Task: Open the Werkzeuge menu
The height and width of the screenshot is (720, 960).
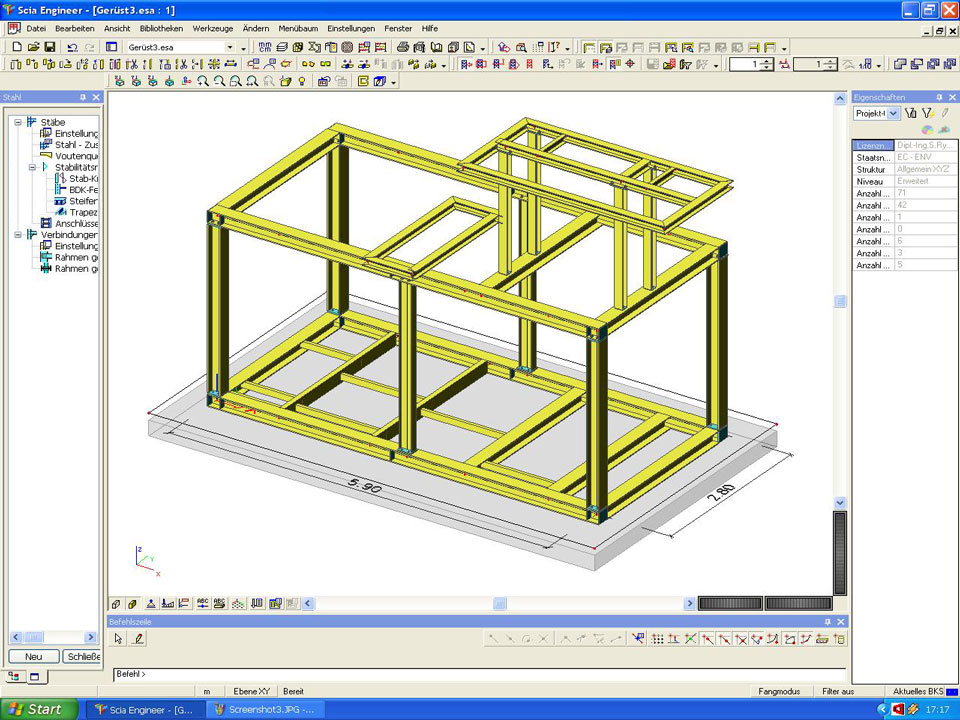Action: (x=212, y=28)
